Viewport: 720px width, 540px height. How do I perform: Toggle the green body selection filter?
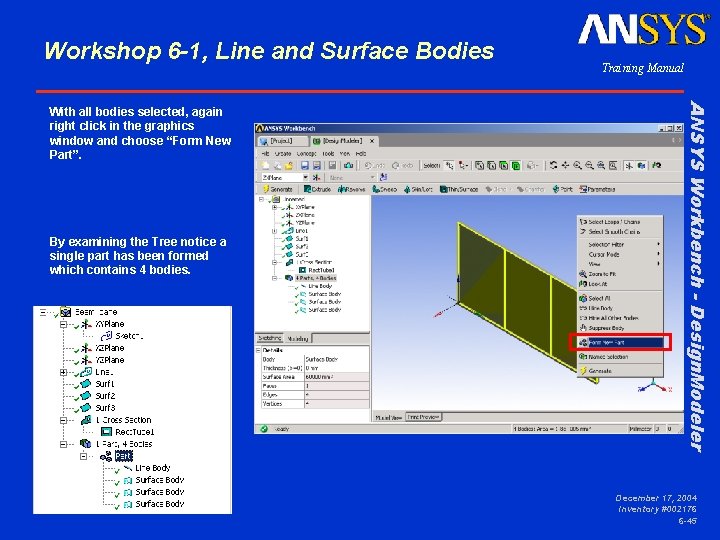pyautogui.click(x=516, y=165)
